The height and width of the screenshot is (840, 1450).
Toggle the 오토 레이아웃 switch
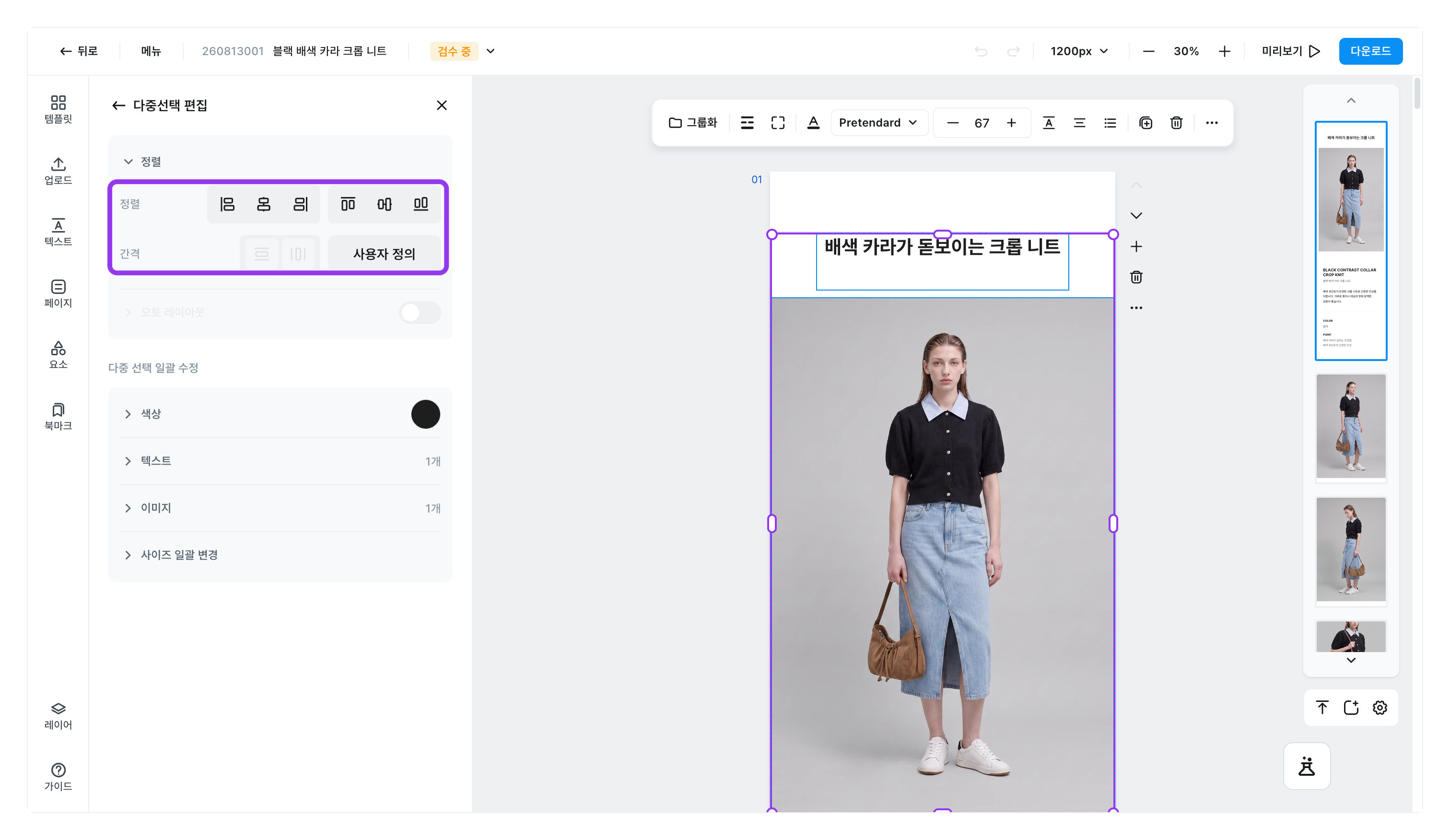[420, 313]
